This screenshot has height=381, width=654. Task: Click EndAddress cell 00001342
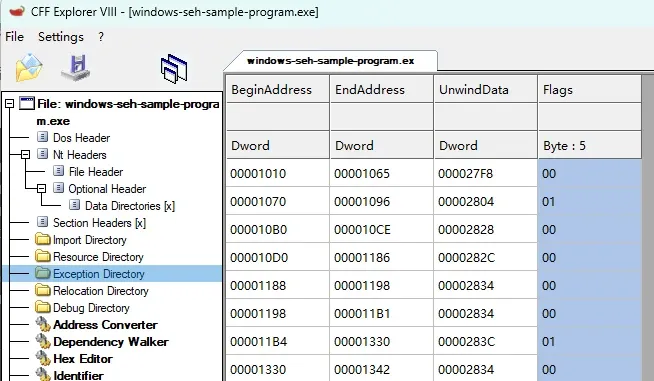[381, 369]
